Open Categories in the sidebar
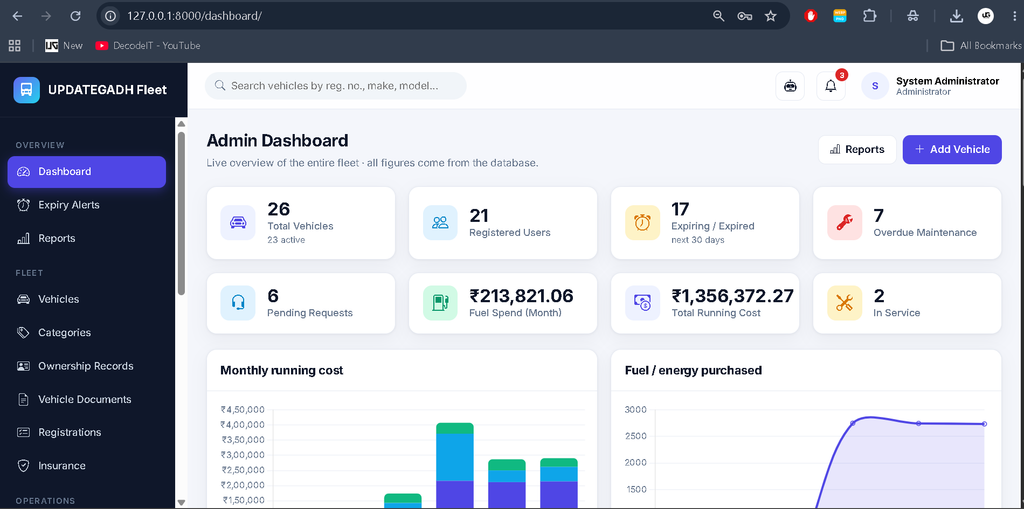 pyautogui.click(x=87, y=332)
